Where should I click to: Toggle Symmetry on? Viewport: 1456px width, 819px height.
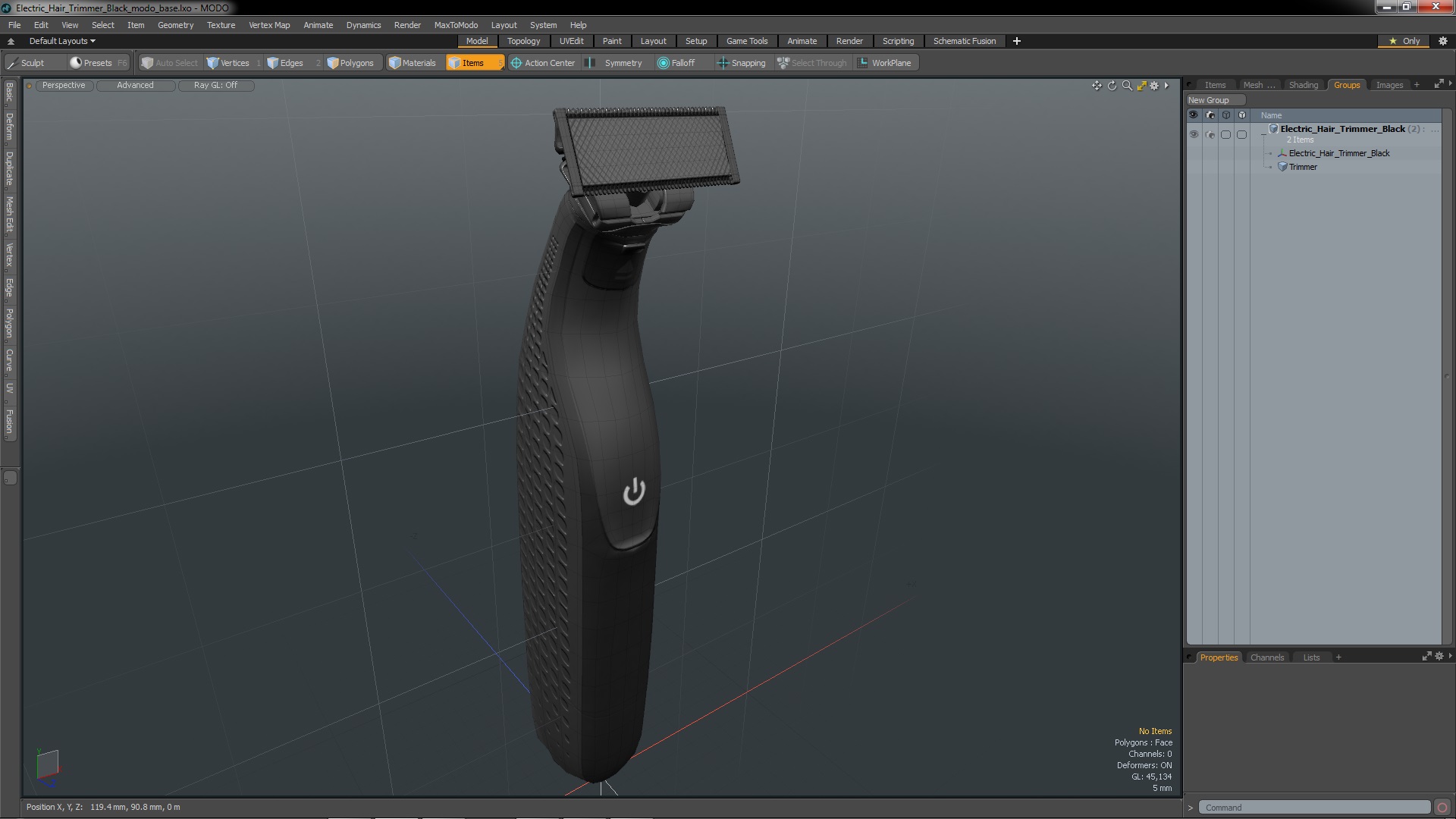615,63
